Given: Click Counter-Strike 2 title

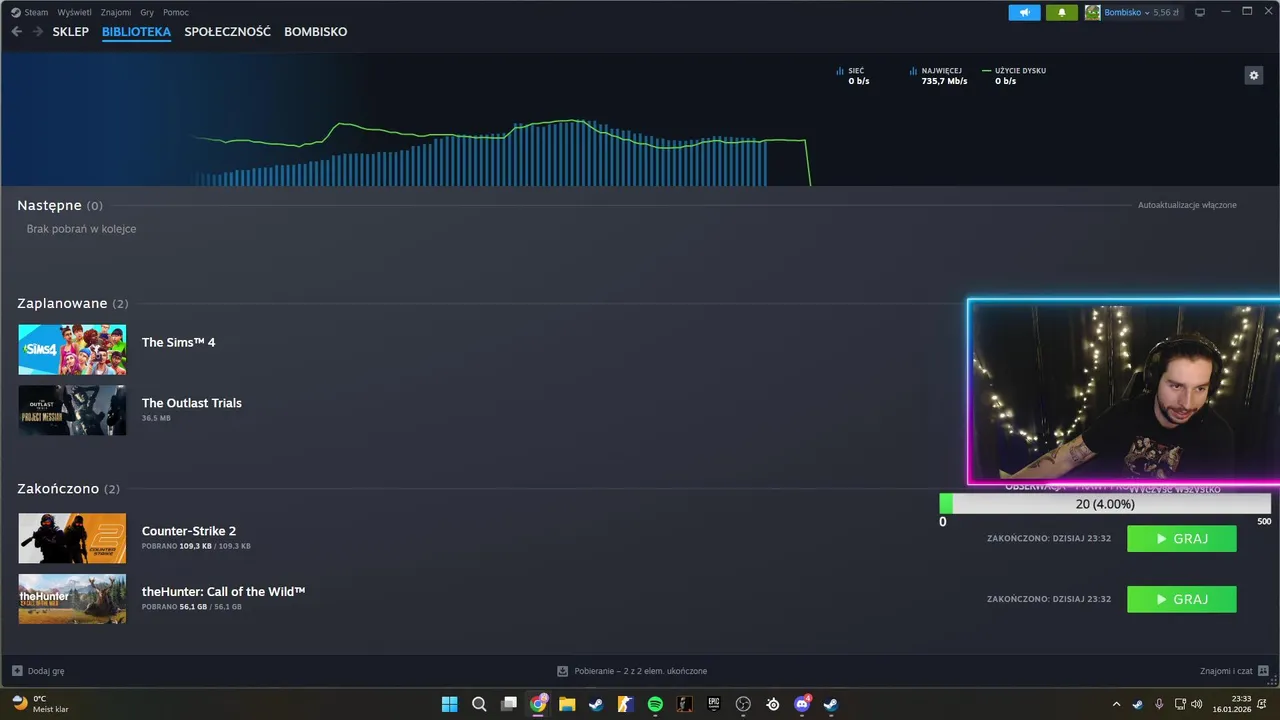Looking at the screenshot, I should (189, 531).
